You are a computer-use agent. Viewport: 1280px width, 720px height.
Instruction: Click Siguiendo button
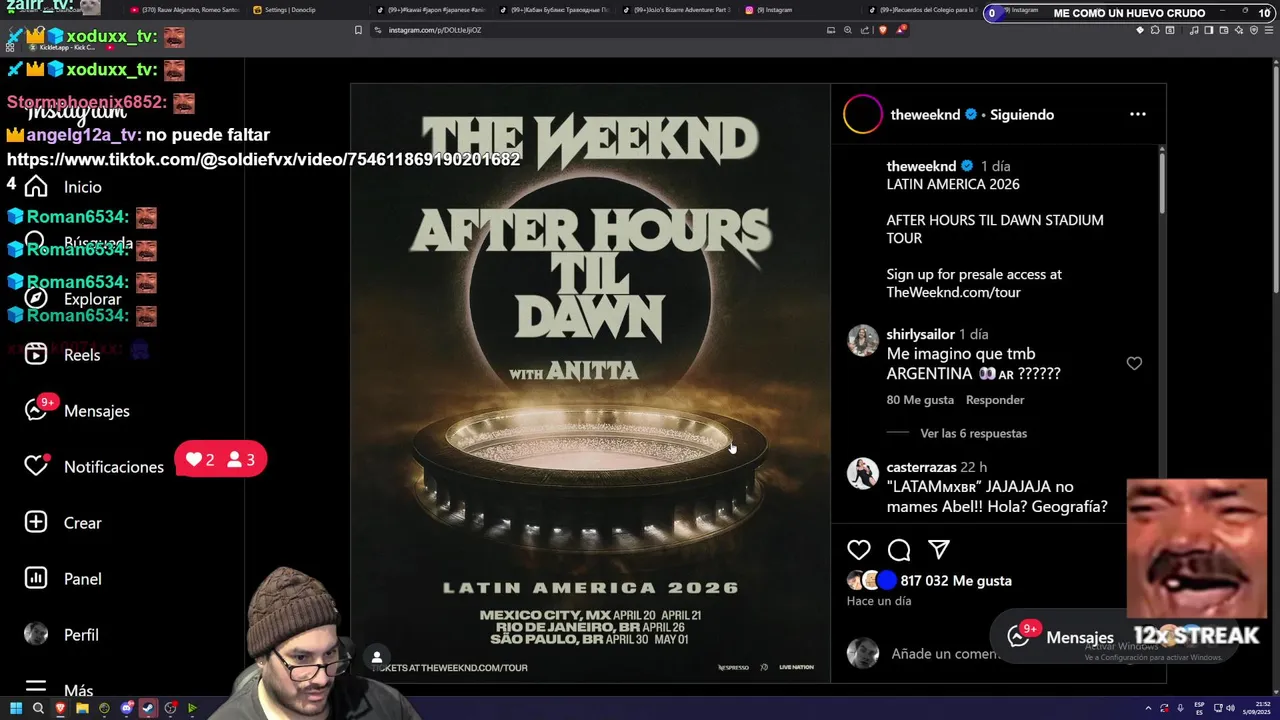pos(1022,115)
